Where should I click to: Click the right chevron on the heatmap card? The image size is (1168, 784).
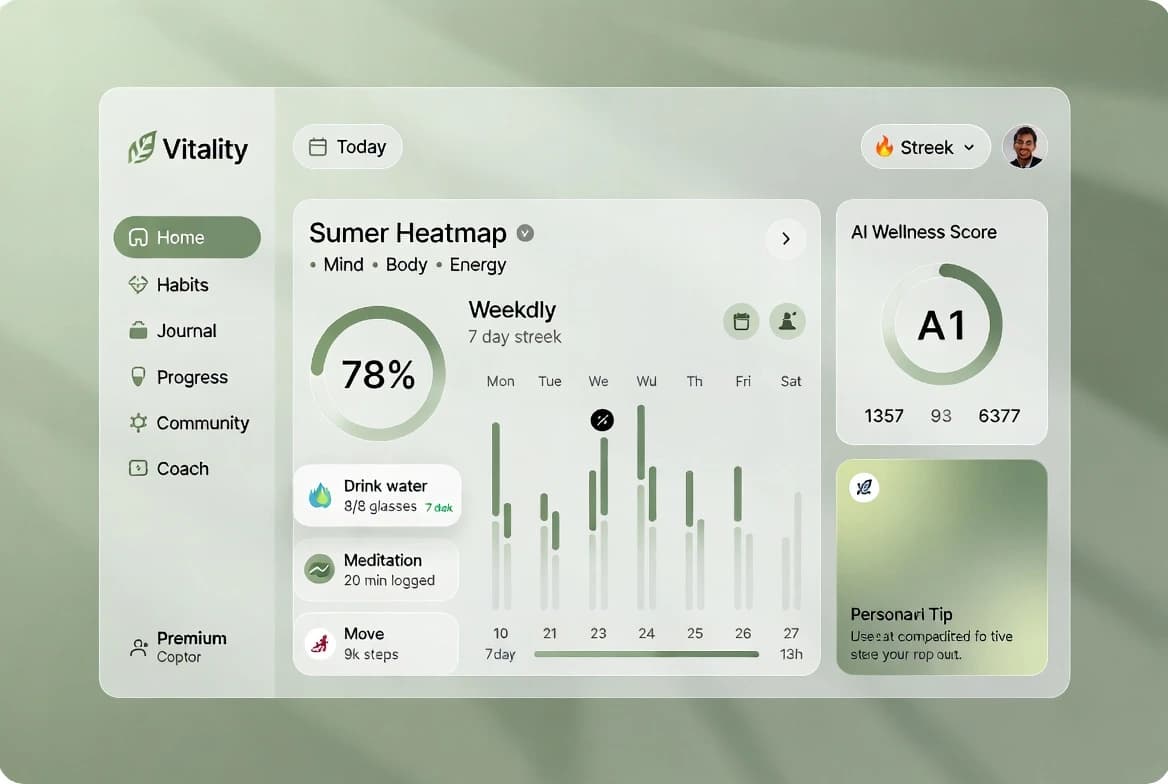coord(786,239)
